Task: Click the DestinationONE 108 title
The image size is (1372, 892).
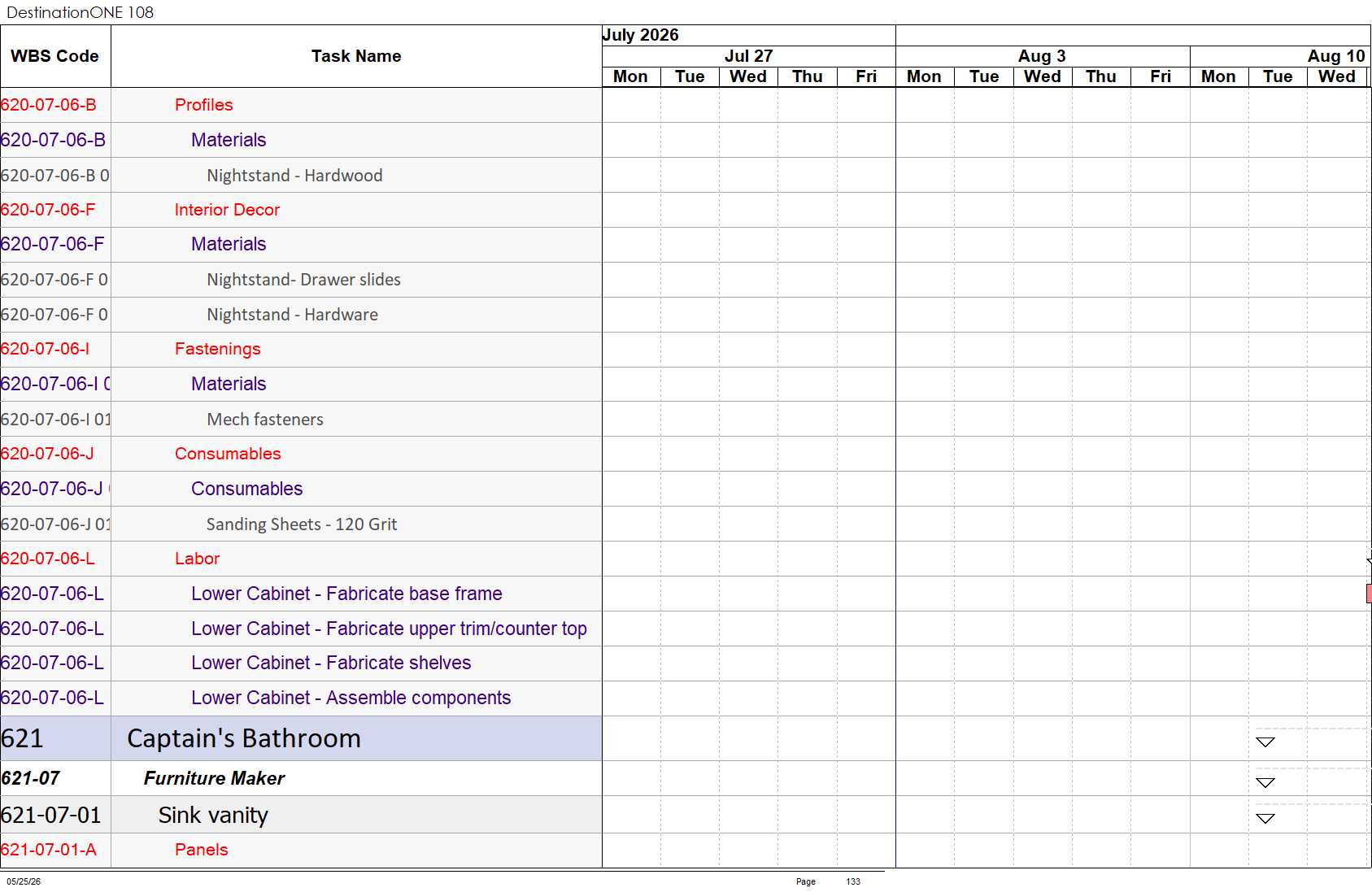Action: tap(80, 12)
